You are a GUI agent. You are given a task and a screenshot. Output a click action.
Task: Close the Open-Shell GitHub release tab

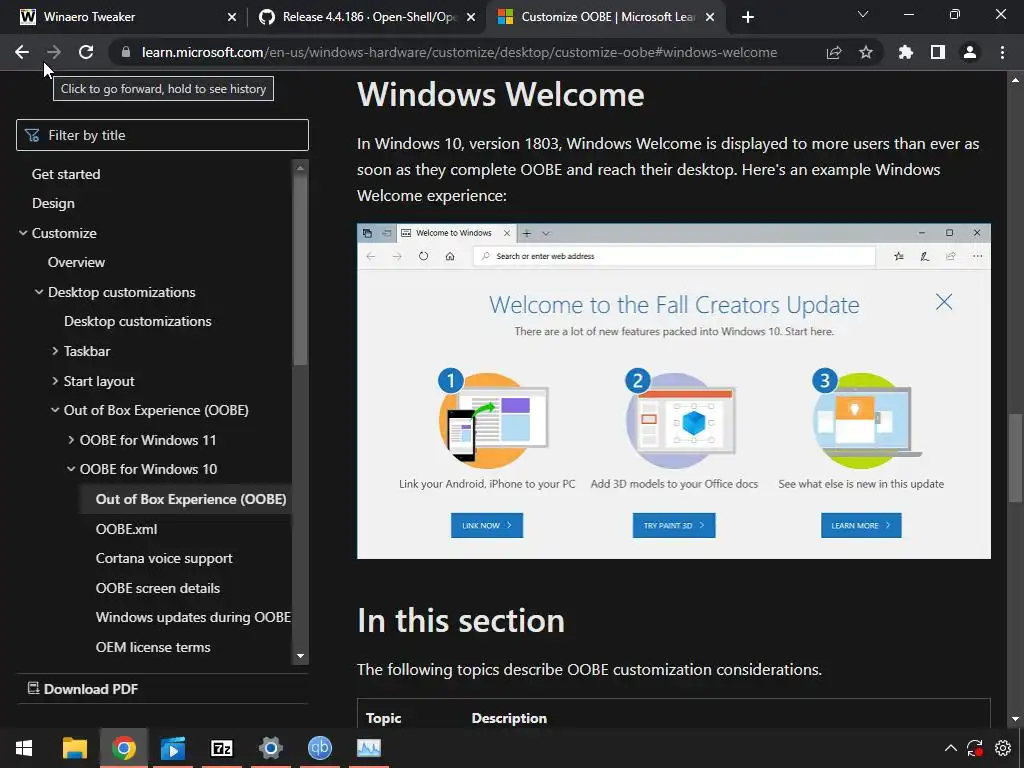[471, 18]
